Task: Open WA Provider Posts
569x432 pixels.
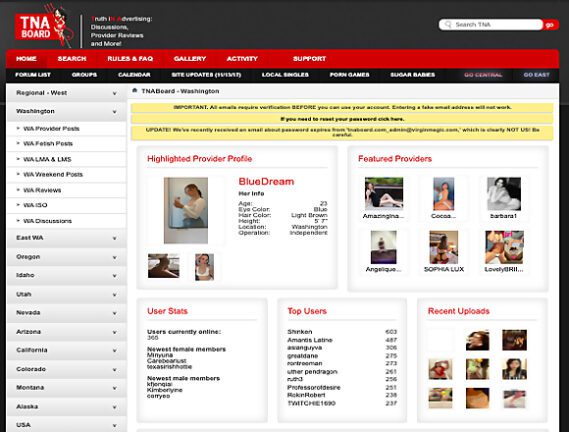Action: click(x=51, y=129)
